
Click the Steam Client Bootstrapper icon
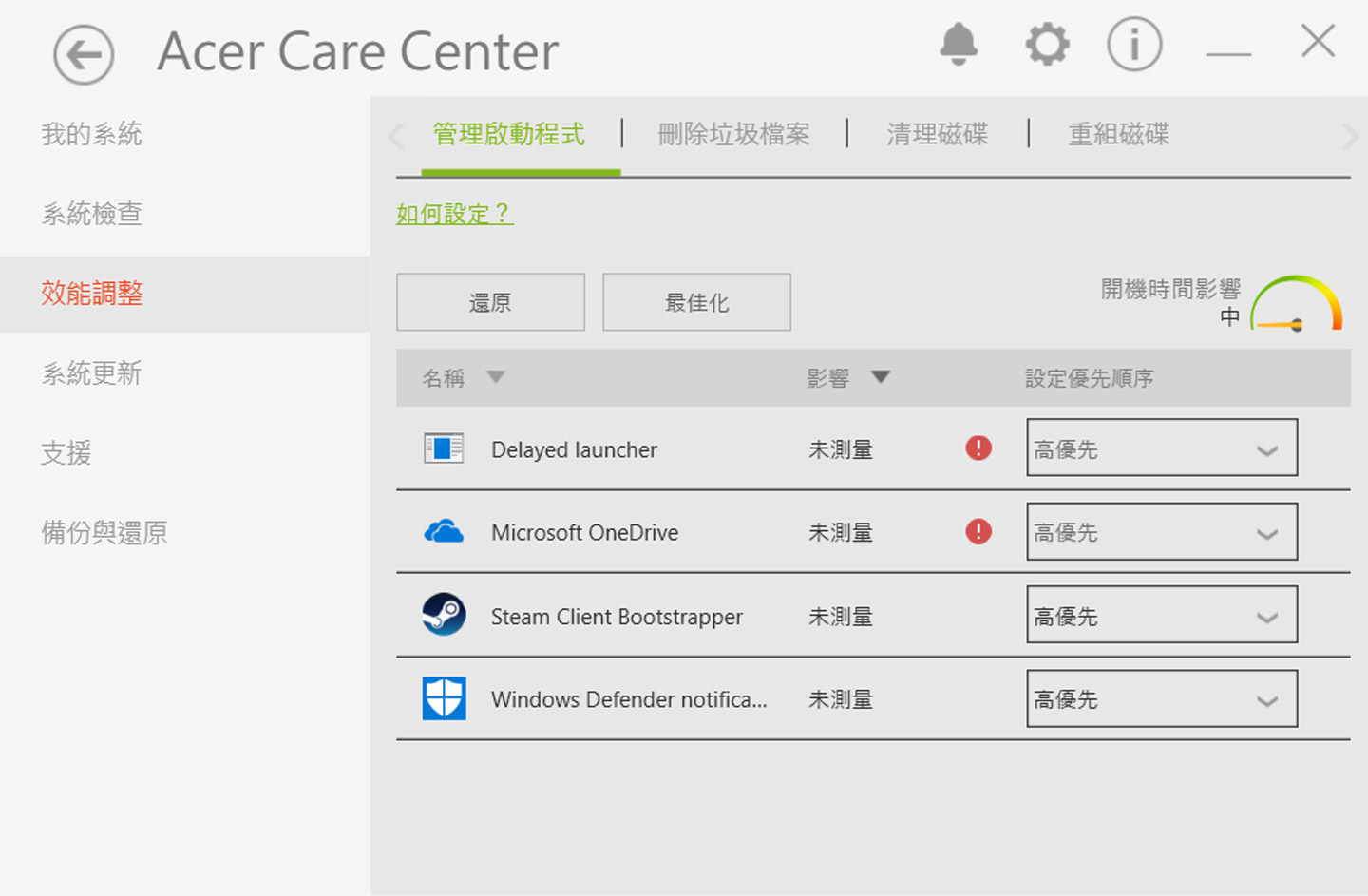click(444, 615)
